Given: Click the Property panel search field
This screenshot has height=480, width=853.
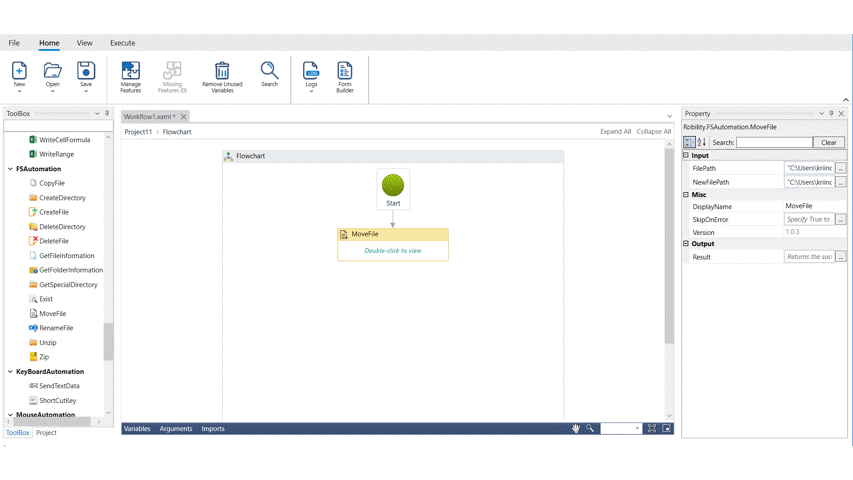Looking at the screenshot, I should pyautogui.click(x=774, y=143).
